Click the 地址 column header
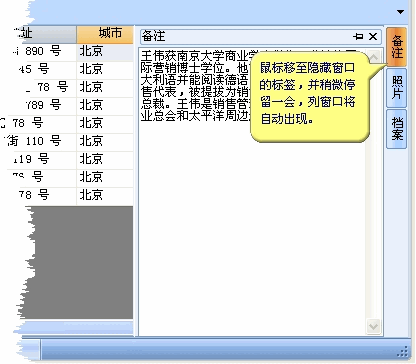Viewport: 416px width, 364px height. tap(43, 34)
